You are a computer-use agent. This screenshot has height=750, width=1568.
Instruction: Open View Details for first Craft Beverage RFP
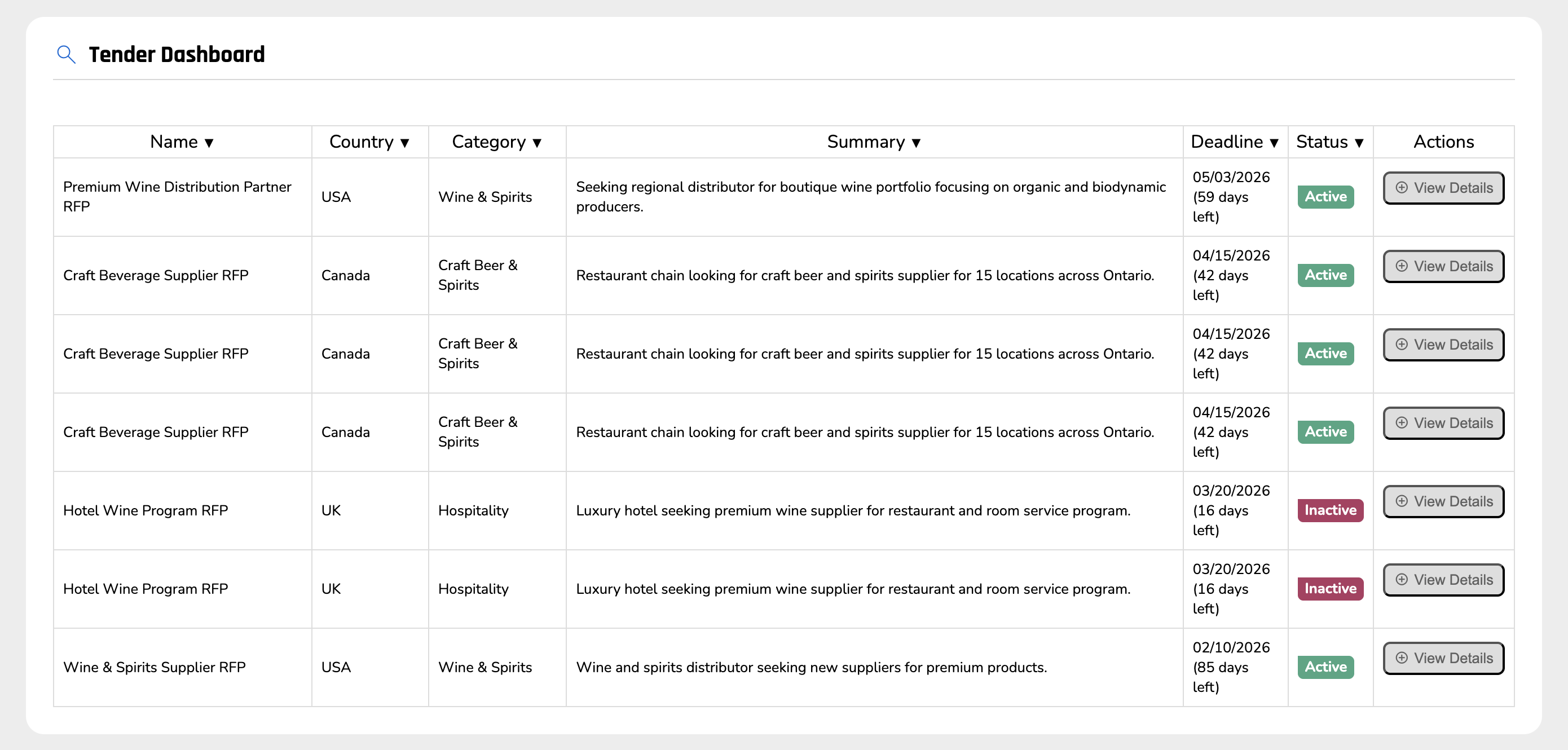pos(1443,267)
